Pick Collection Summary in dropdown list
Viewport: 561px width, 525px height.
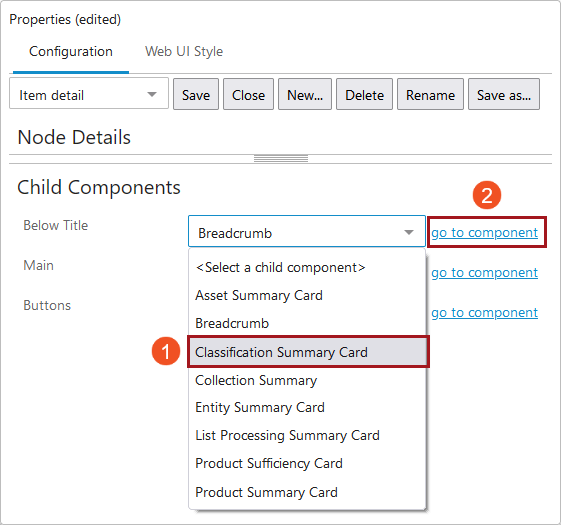tap(307, 380)
